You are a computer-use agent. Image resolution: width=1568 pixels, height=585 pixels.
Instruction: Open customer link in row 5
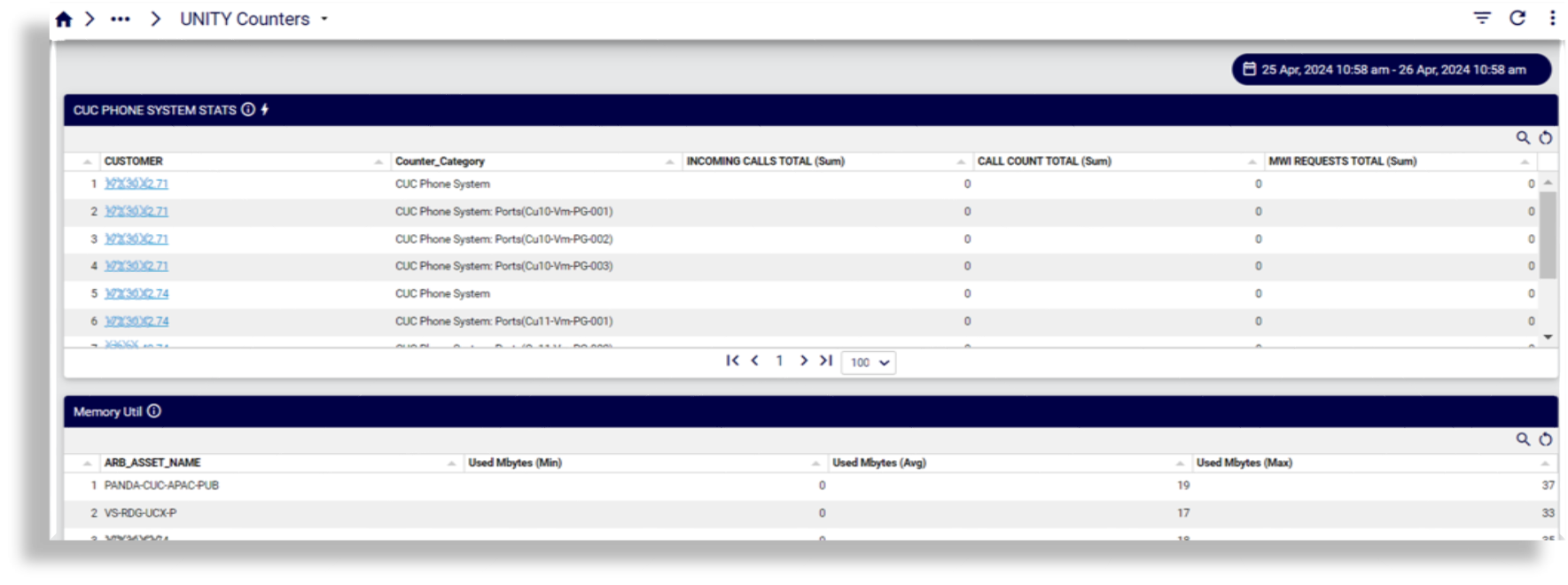tap(137, 293)
